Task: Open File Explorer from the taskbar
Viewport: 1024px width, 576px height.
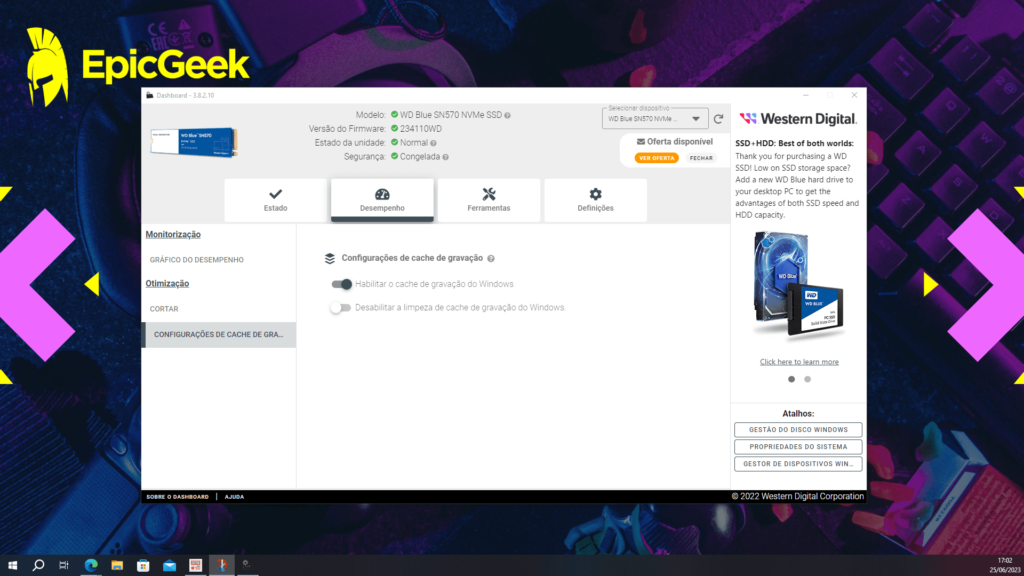Action: (117, 565)
